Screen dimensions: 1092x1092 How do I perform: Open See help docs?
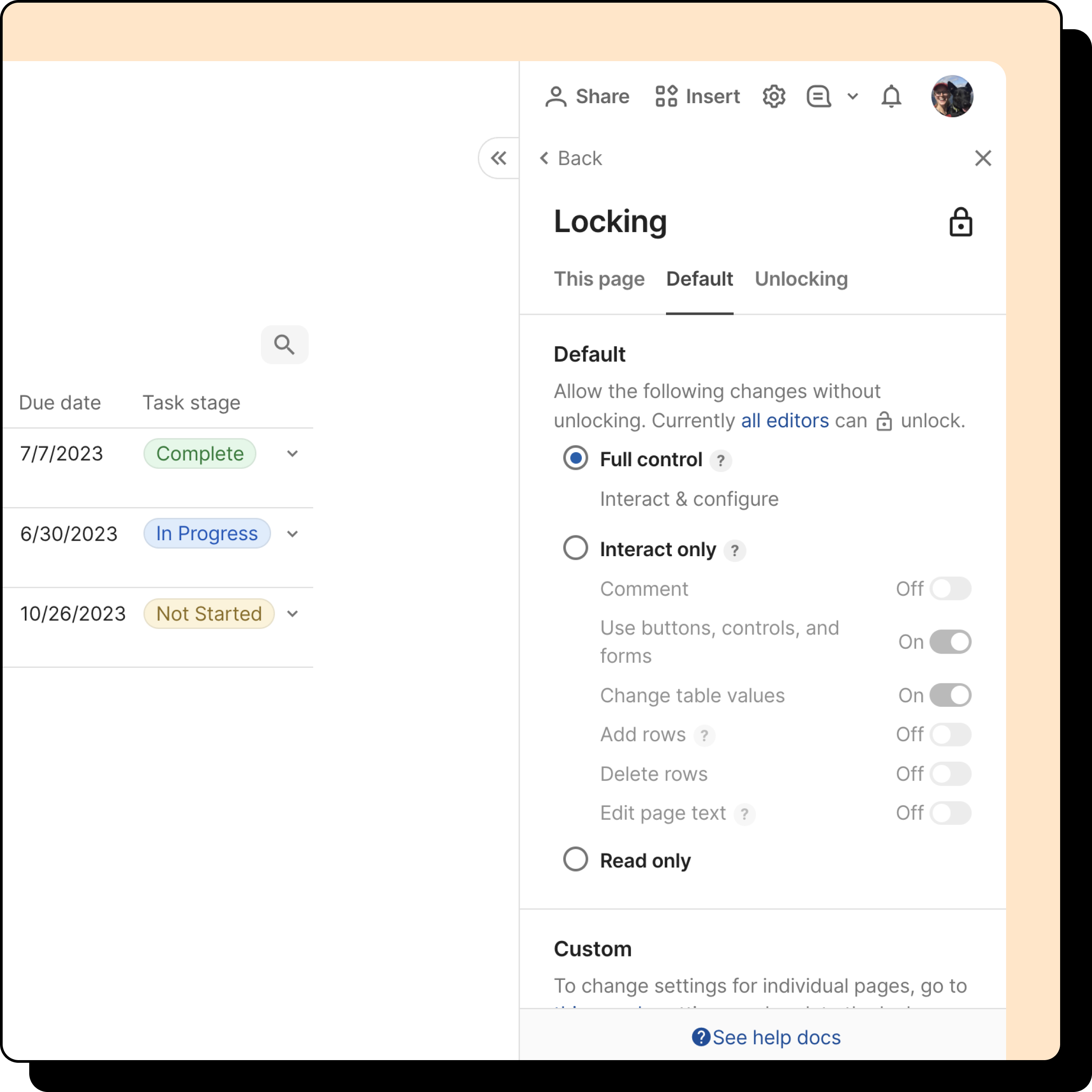[766, 1037]
